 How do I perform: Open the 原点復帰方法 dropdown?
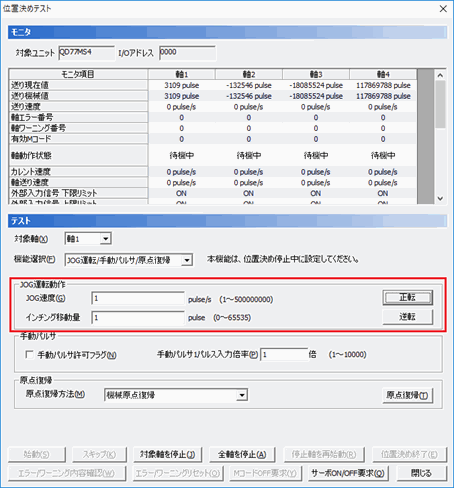point(242,395)
